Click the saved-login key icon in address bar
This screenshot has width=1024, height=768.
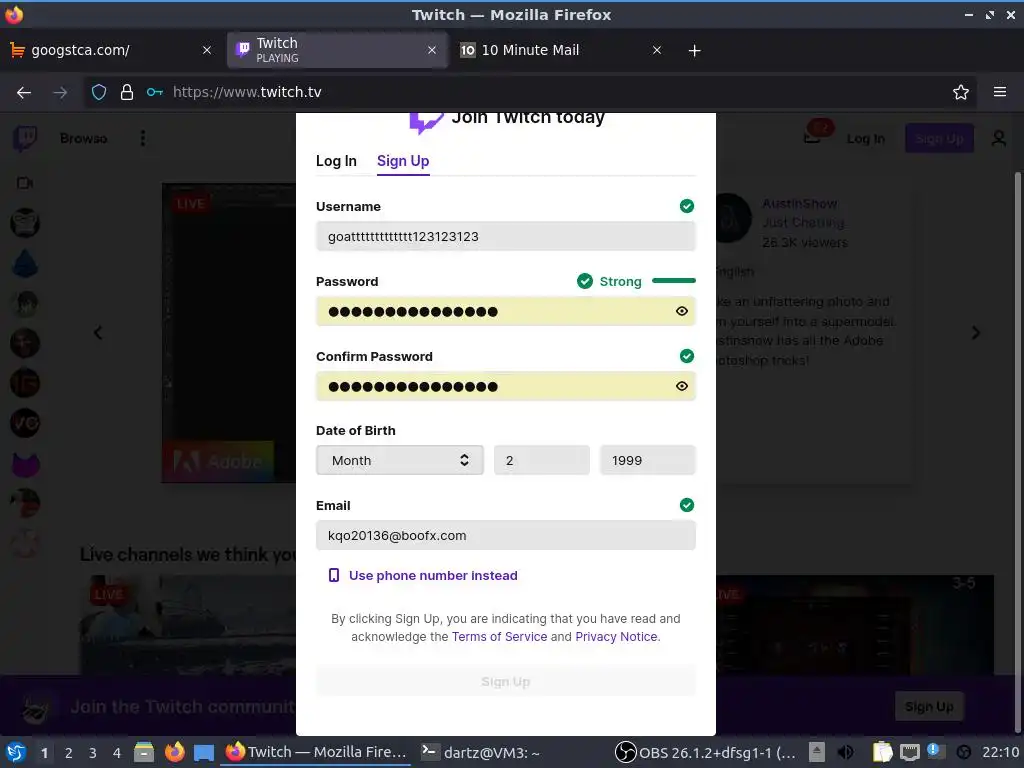(x=155, y=92)
